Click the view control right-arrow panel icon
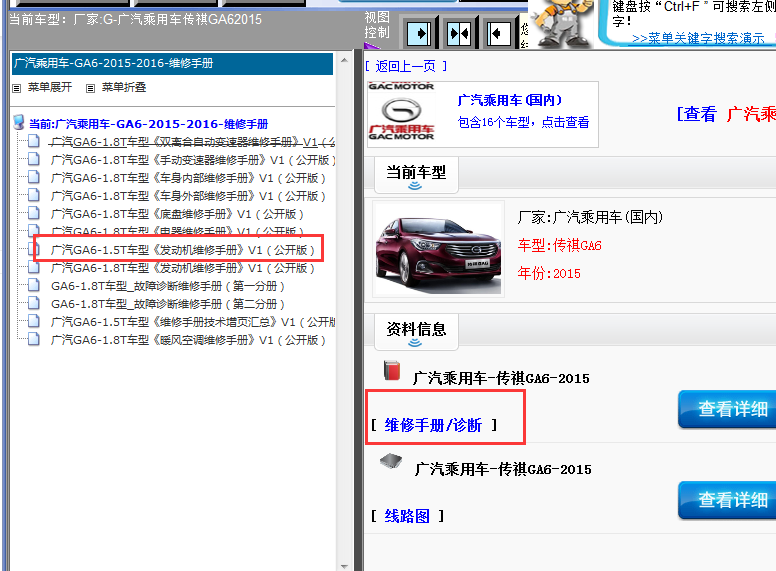 pos(419,34)
